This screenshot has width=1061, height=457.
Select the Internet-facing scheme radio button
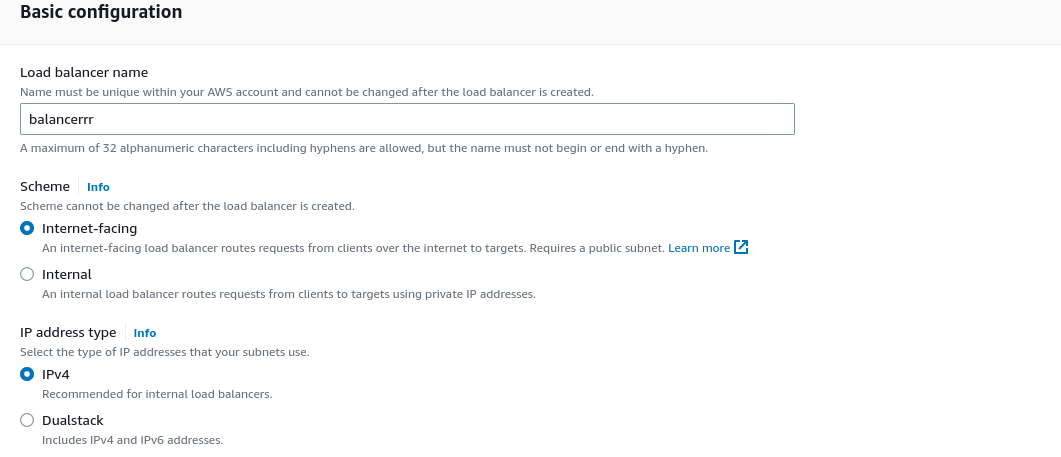tap(27, 228)
